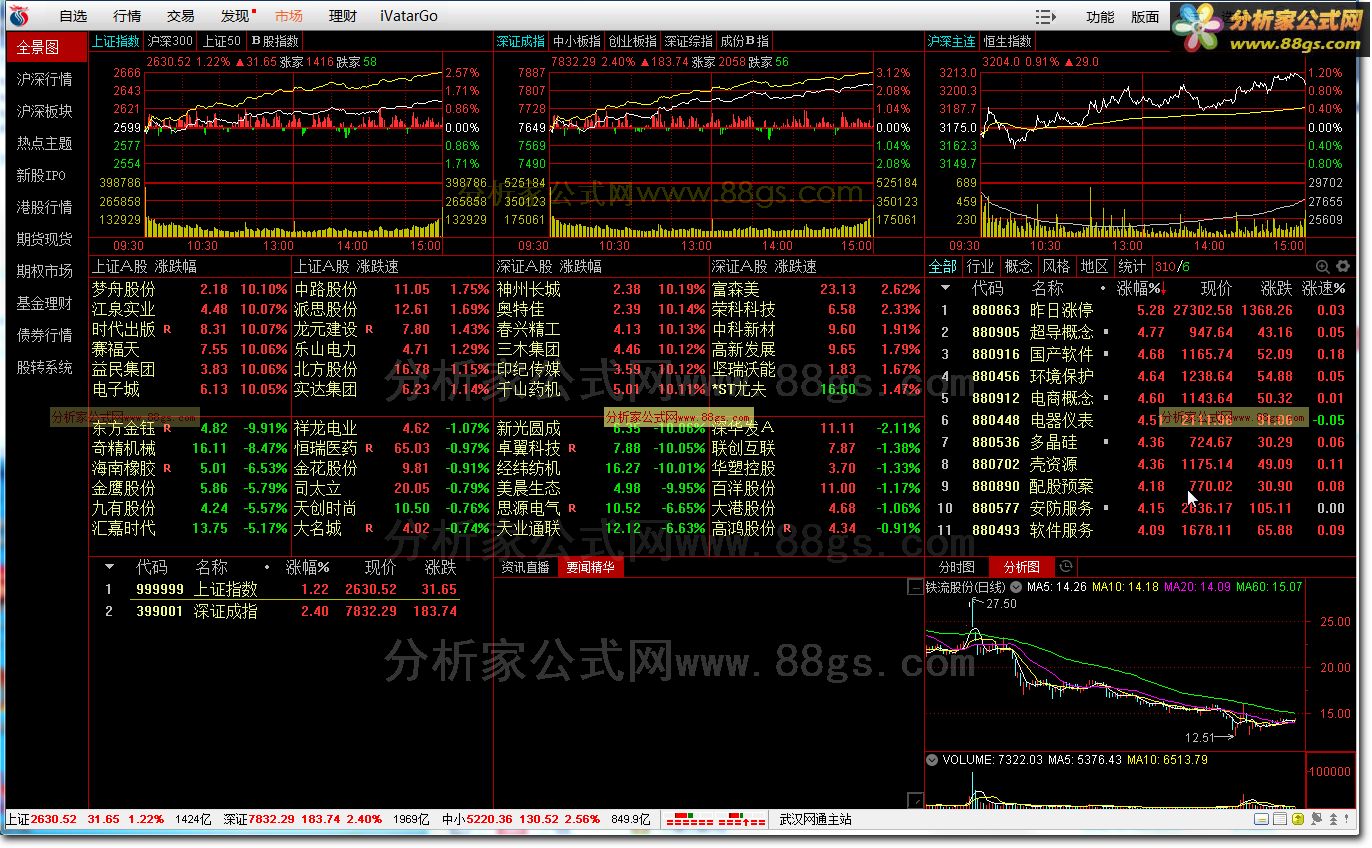1372x848 pixels.
Task: Open the 发现 menu
Action: 235,16
